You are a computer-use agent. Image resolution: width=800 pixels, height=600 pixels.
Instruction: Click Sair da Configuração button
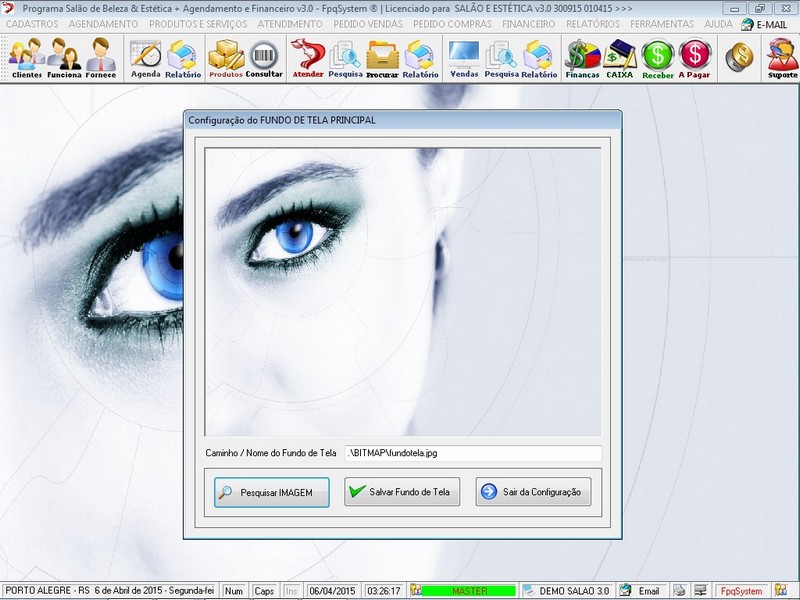(534, 492)
